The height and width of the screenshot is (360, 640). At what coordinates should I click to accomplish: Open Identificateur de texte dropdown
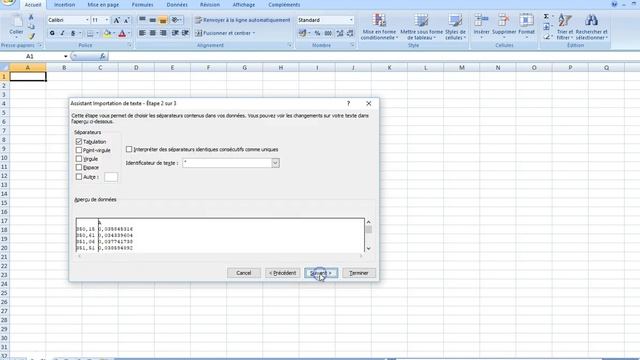(276, 163)
